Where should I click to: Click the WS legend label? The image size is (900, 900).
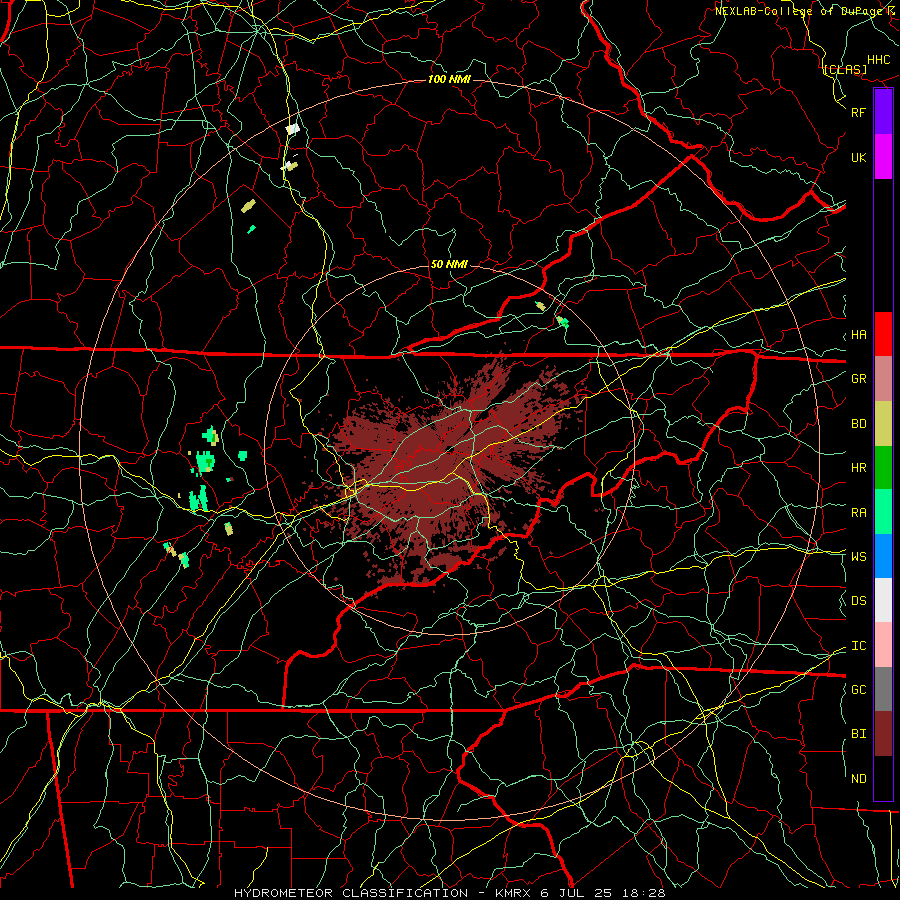(x=858, y=557)
